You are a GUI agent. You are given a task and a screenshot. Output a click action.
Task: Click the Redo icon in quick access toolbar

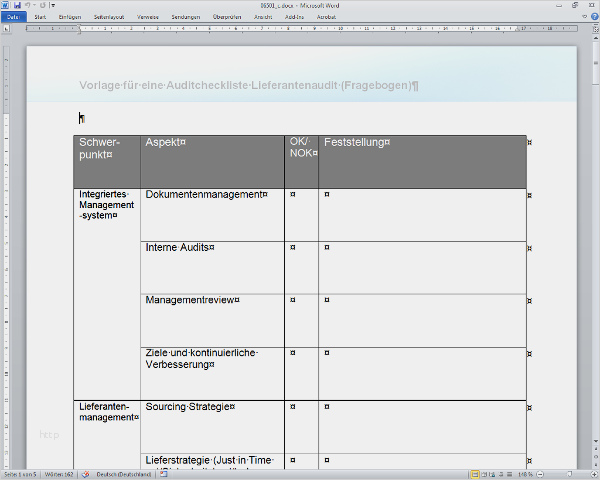42,6
